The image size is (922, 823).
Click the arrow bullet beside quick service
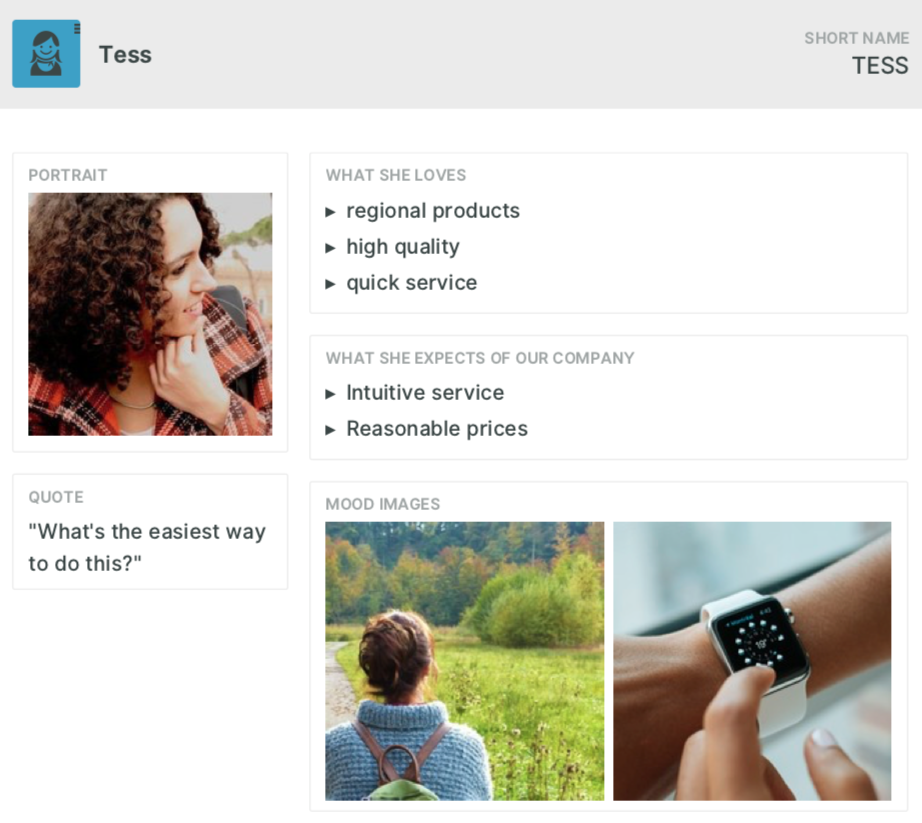coord(330,284)
